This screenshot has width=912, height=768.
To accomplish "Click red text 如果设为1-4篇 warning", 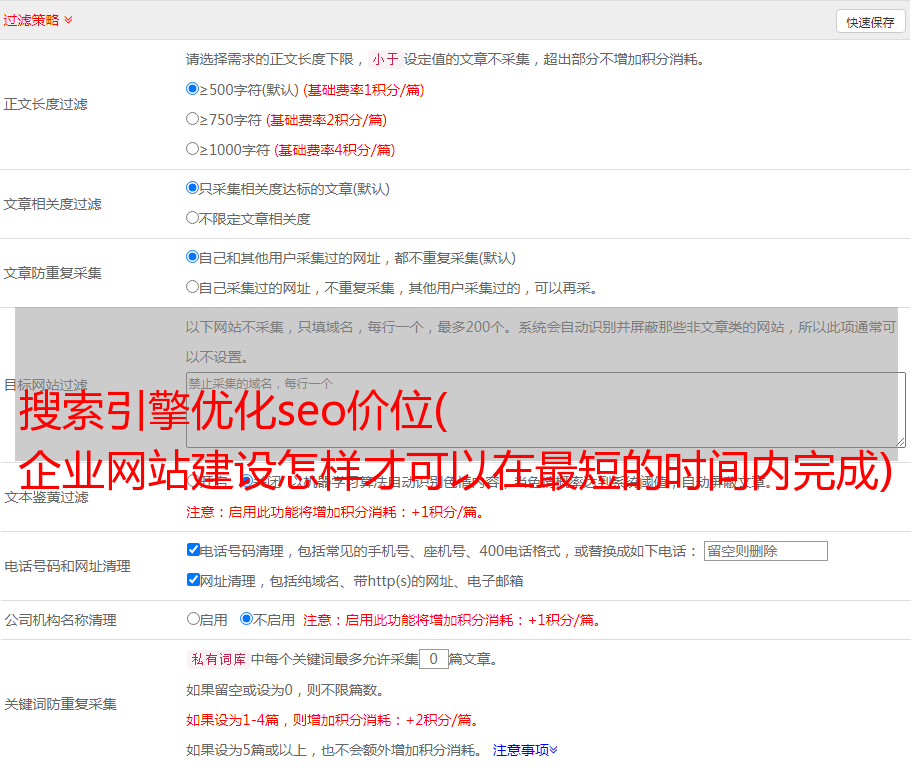I will point(332,720).
